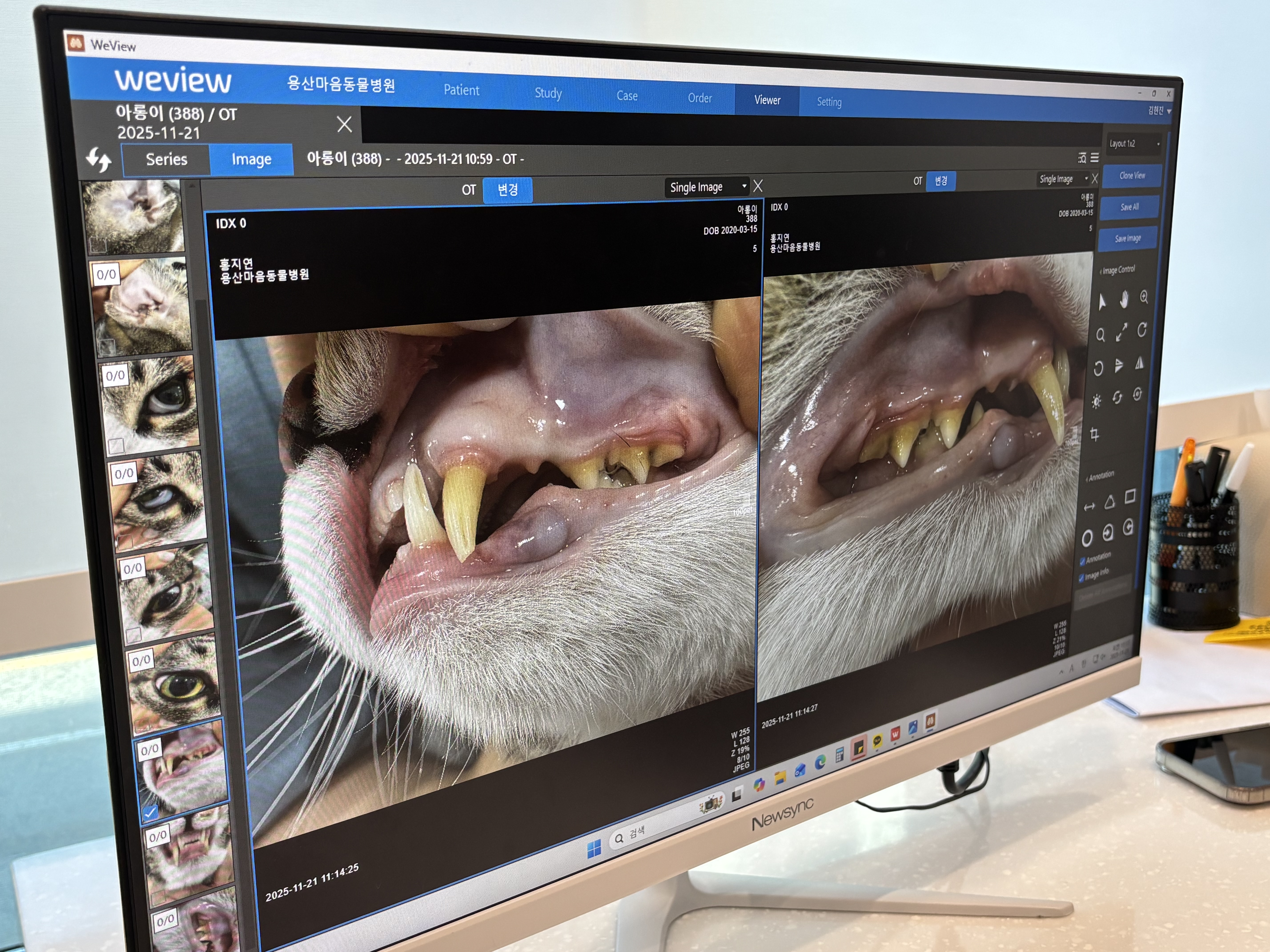
Task: Close the 아롱이 (388) / OT study tab
Action: click(344, 124)
